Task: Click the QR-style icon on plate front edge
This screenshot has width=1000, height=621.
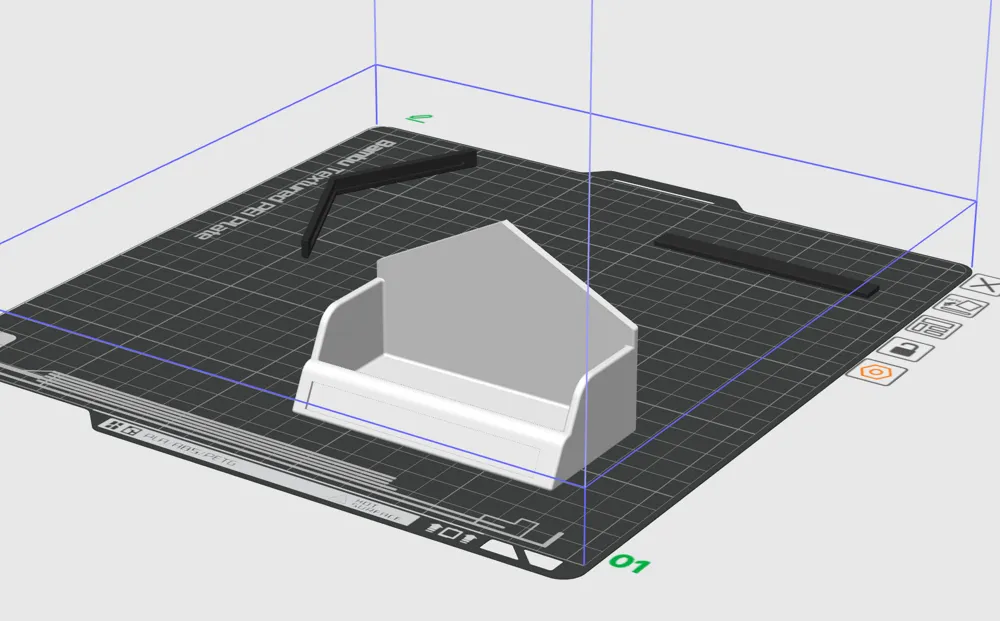Action: point(122,428)
